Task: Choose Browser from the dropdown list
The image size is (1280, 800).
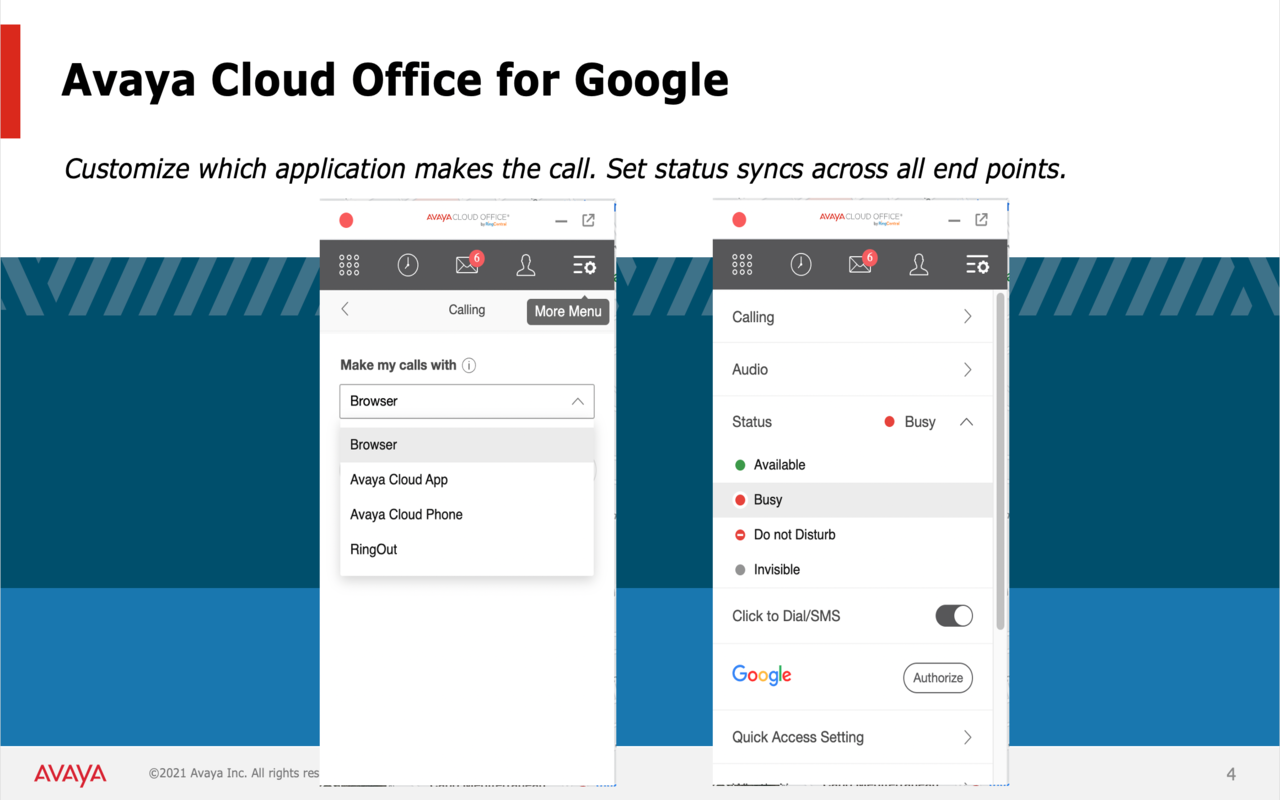Action: (467, 445)
